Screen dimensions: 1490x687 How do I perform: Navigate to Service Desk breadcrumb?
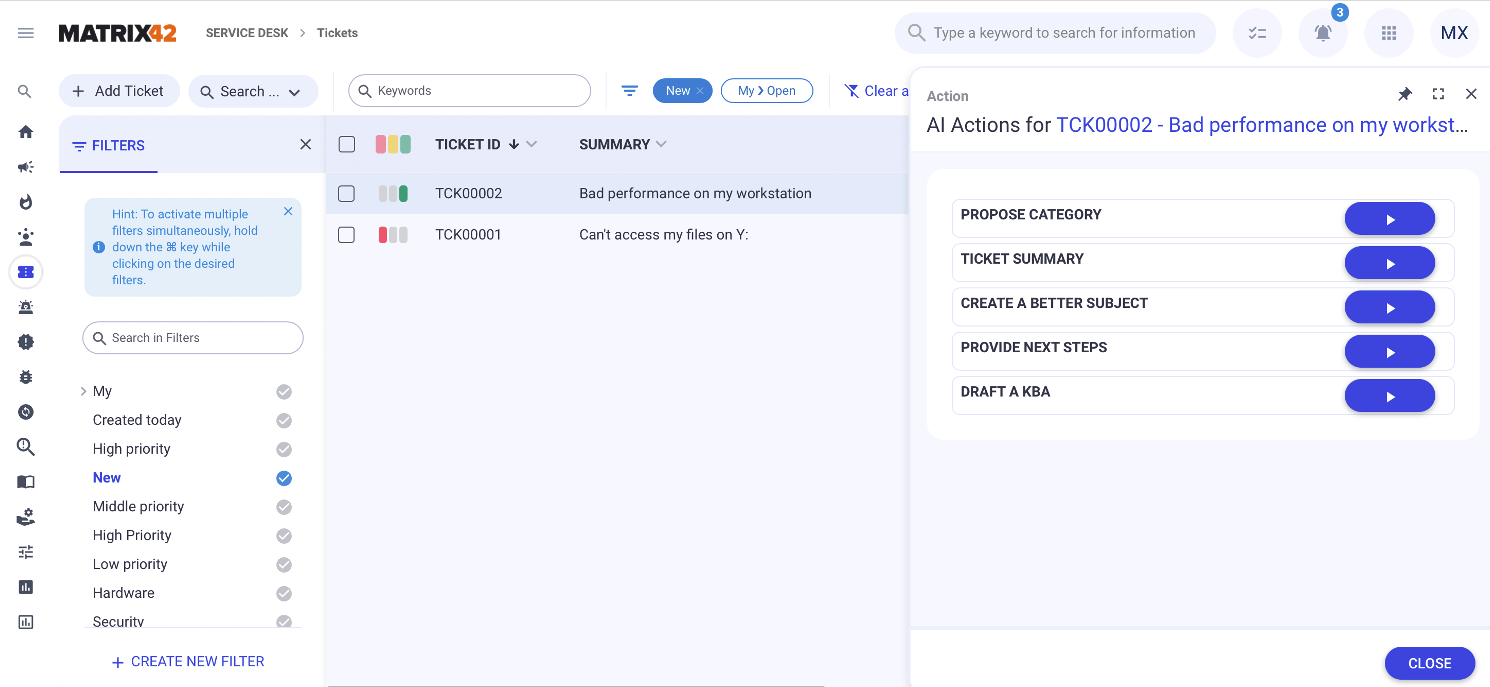(x=246, y=33)
